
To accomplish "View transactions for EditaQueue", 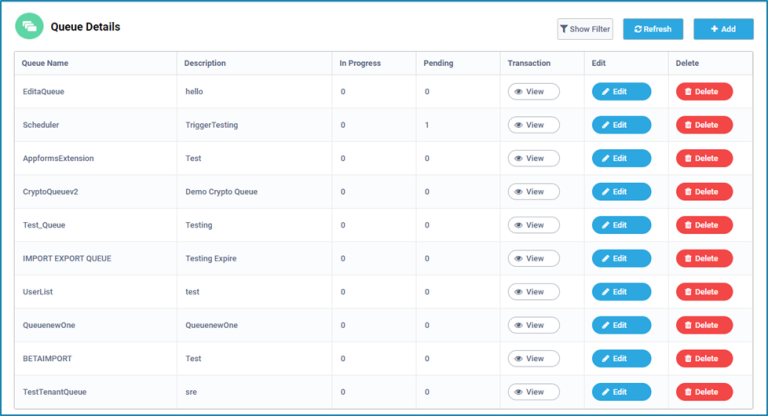I will pyautogui.click(x=533, y=92).
